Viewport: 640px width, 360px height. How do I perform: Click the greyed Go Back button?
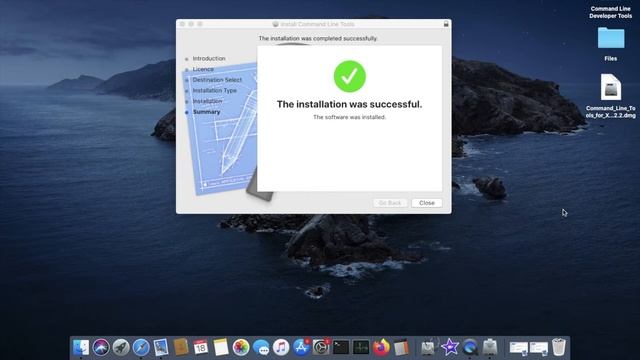pos(390,203)
